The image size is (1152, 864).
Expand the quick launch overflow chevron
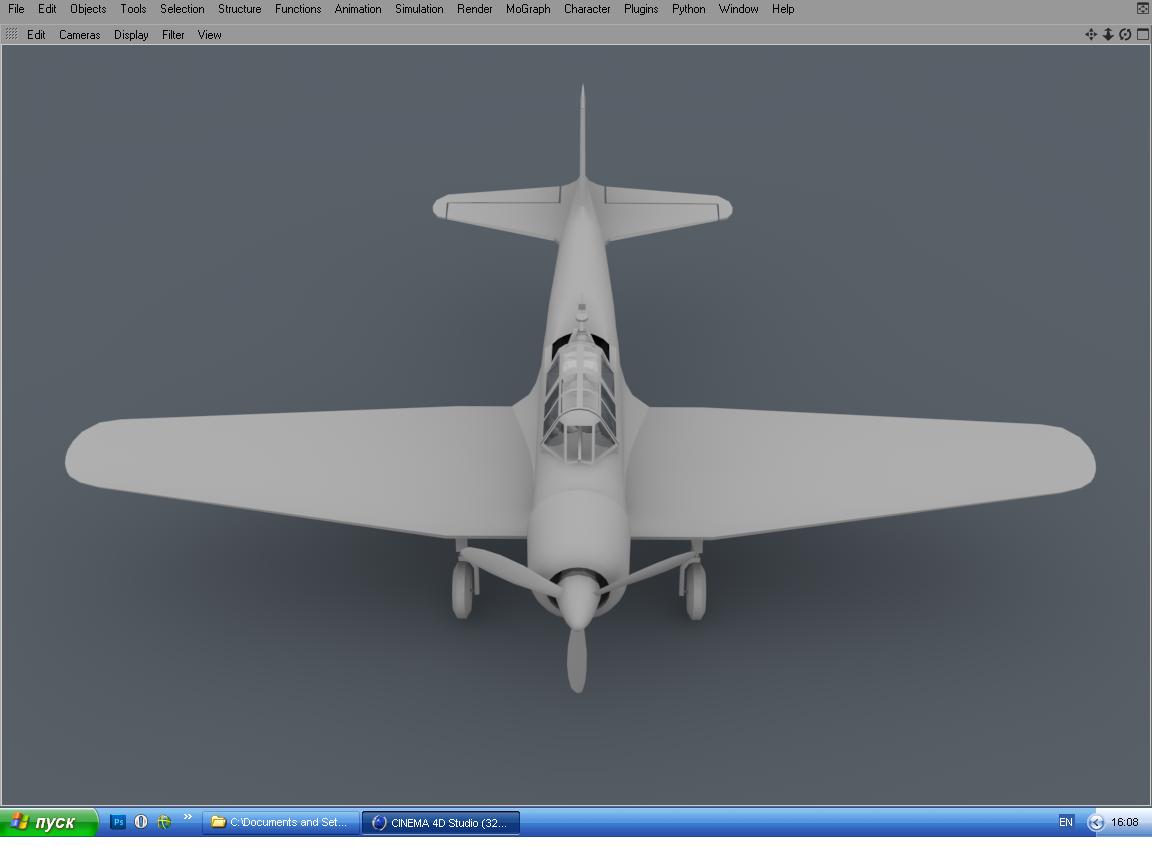point(187,818)
